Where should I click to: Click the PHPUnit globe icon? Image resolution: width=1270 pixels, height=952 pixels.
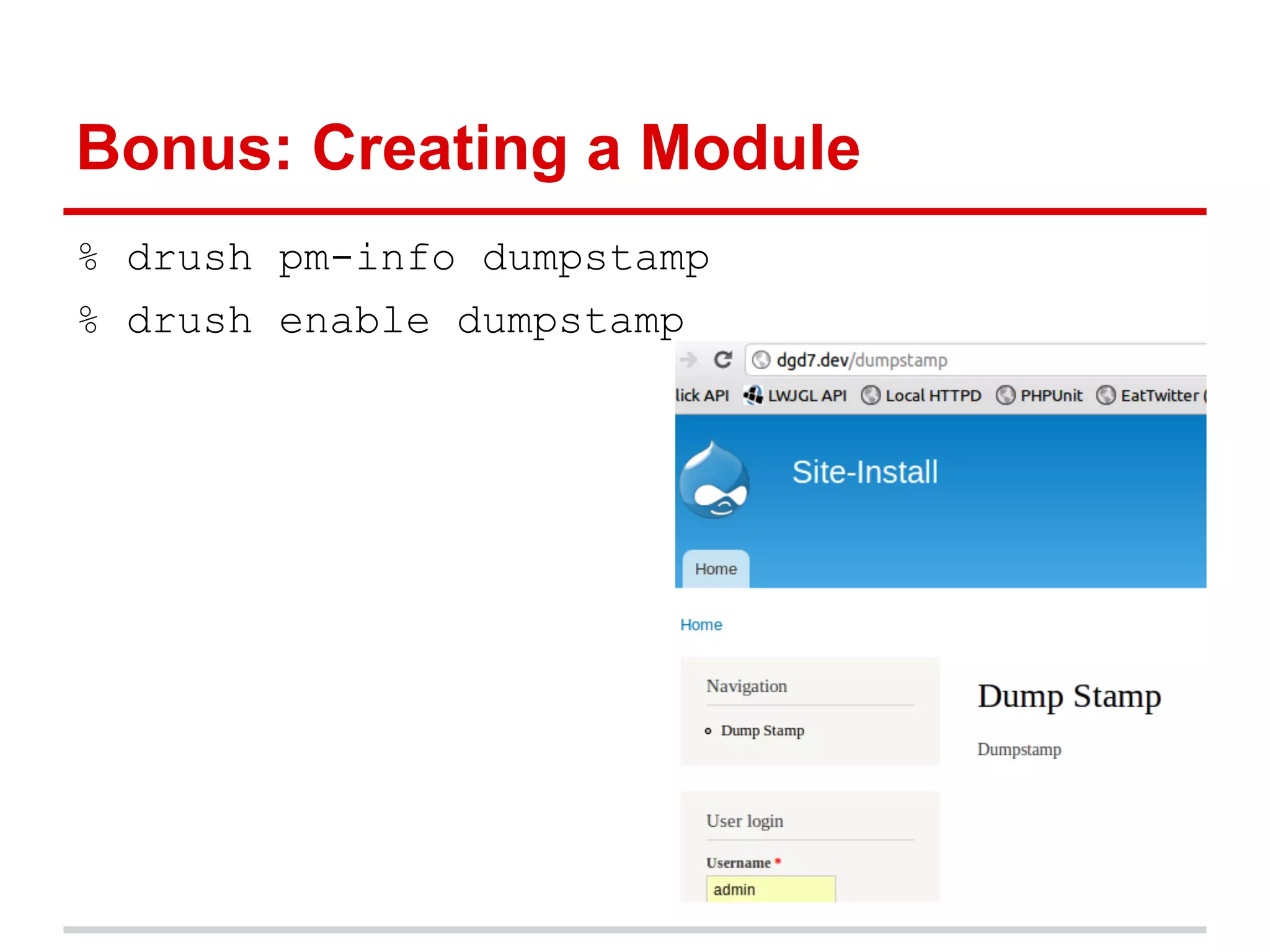[x=1005, y=395]
